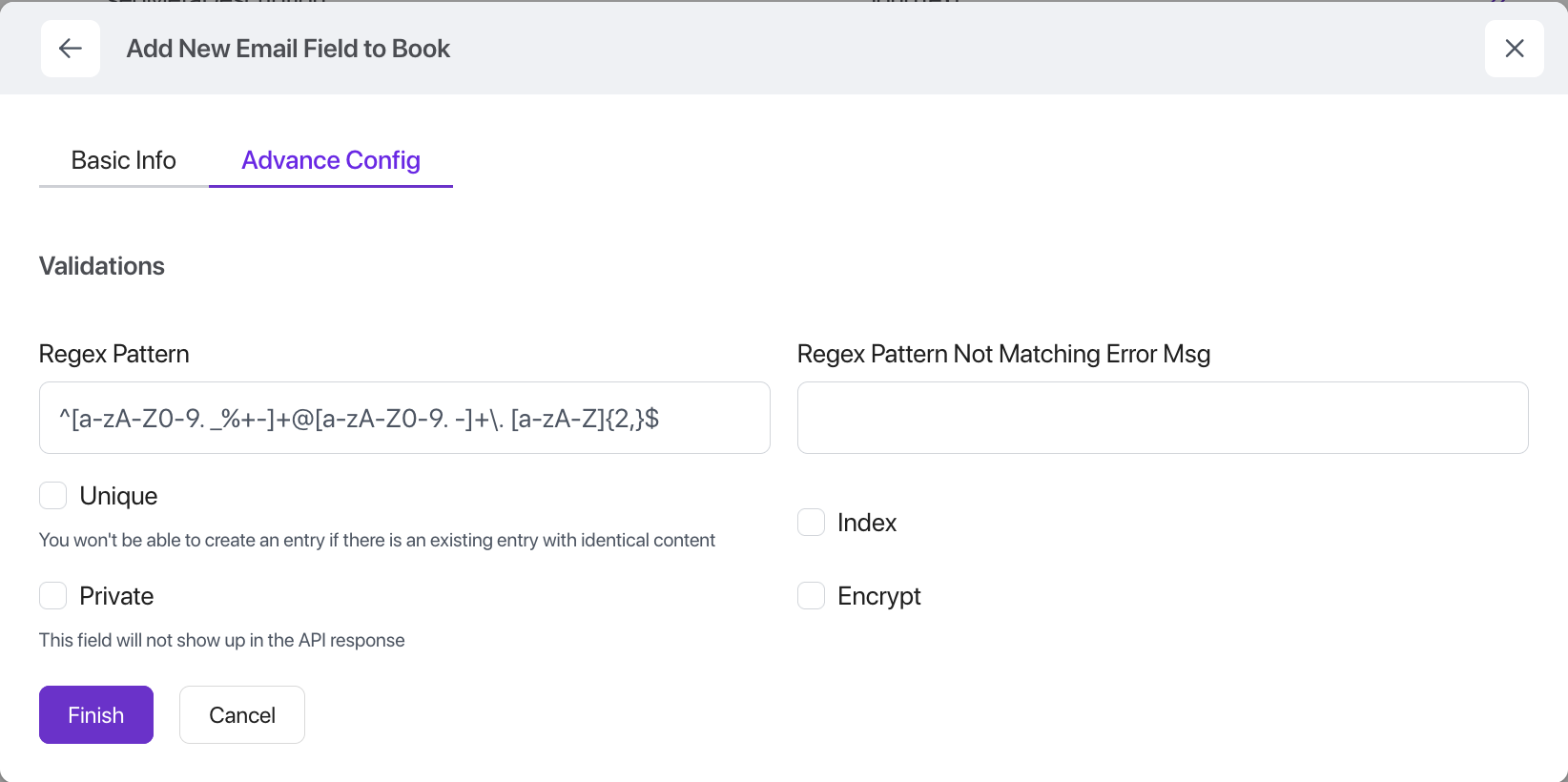The width and height of the screenshot is (1568, 782).
Task: Focus the Regex Not Matching Error Msg field
Action: click(1162, 418)
